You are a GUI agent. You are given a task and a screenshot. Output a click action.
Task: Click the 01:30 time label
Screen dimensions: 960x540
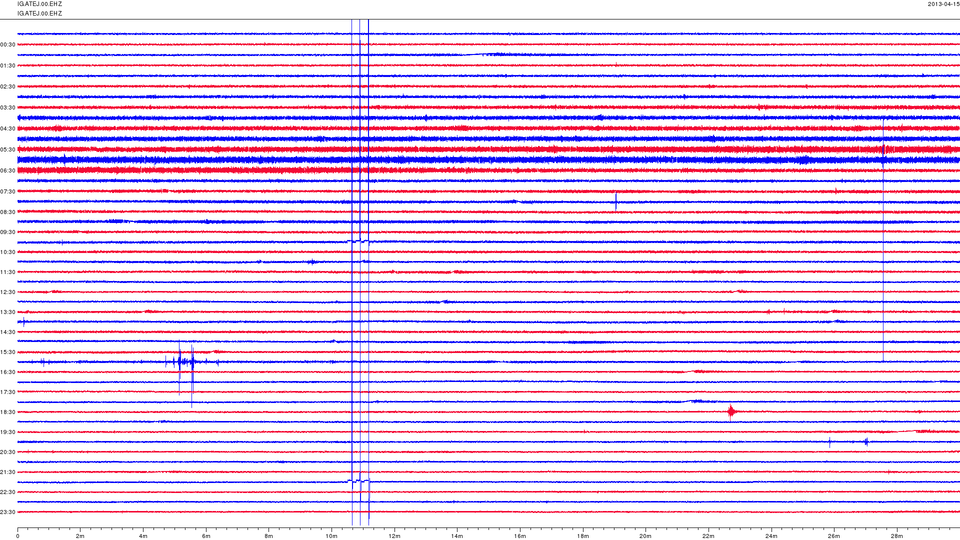[x=8, y=66]
